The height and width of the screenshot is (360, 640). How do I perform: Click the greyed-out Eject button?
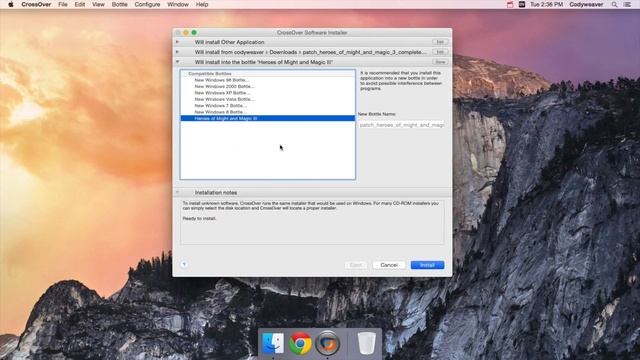click(356, 265)
